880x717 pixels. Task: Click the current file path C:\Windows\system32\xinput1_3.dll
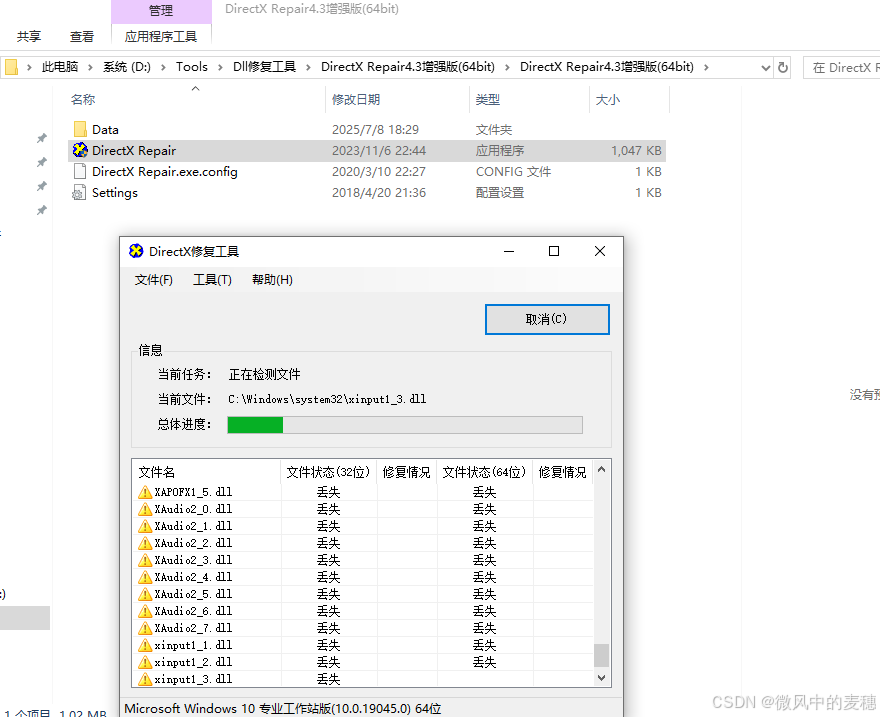point(327,399)
